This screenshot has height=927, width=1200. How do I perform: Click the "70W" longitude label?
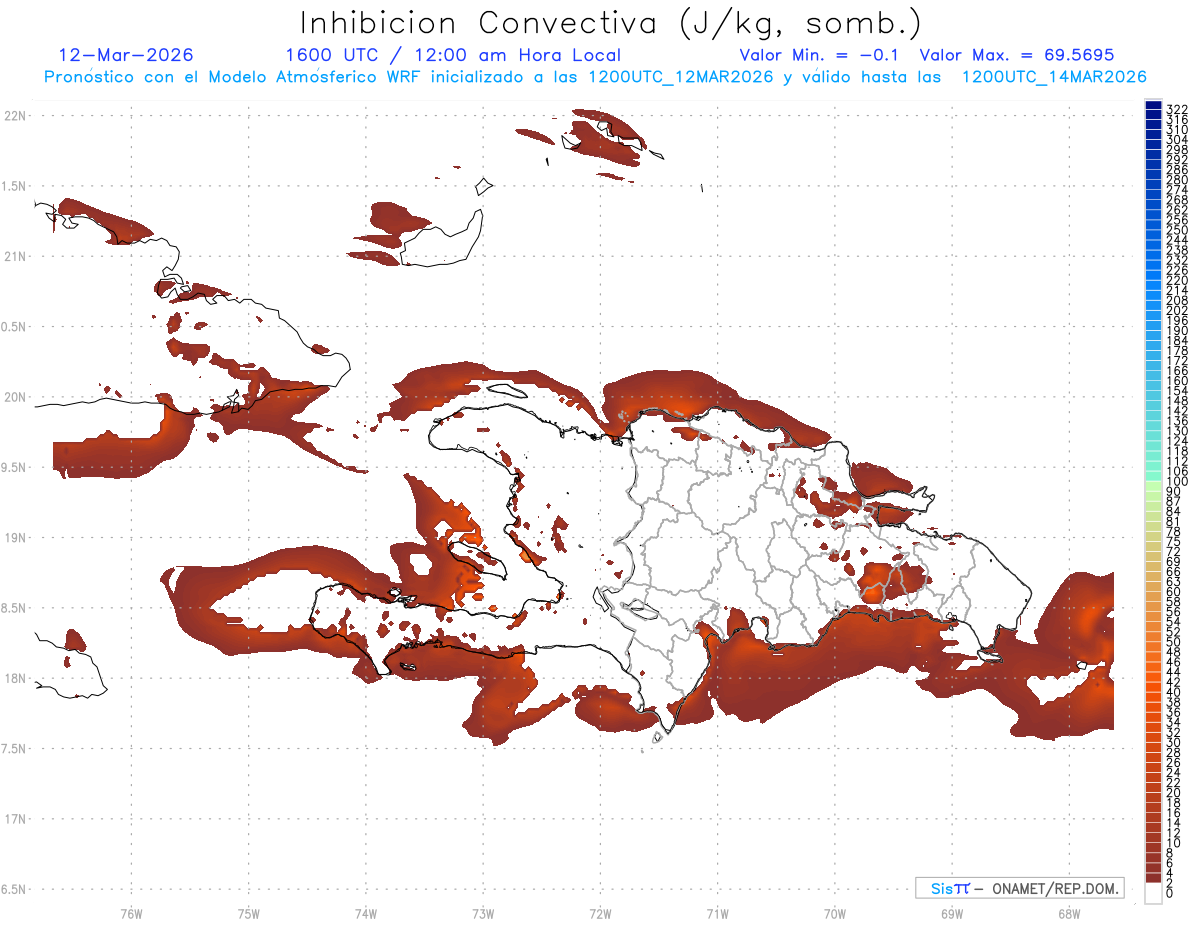[x=835, y=913]
